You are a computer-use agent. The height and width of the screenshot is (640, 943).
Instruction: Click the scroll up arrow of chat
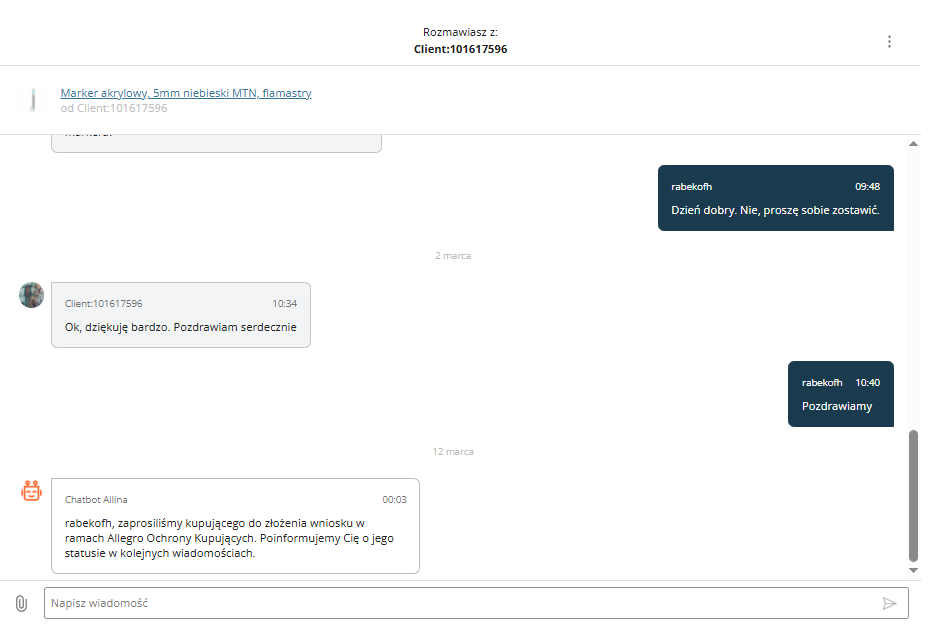(x=913, y=144)
